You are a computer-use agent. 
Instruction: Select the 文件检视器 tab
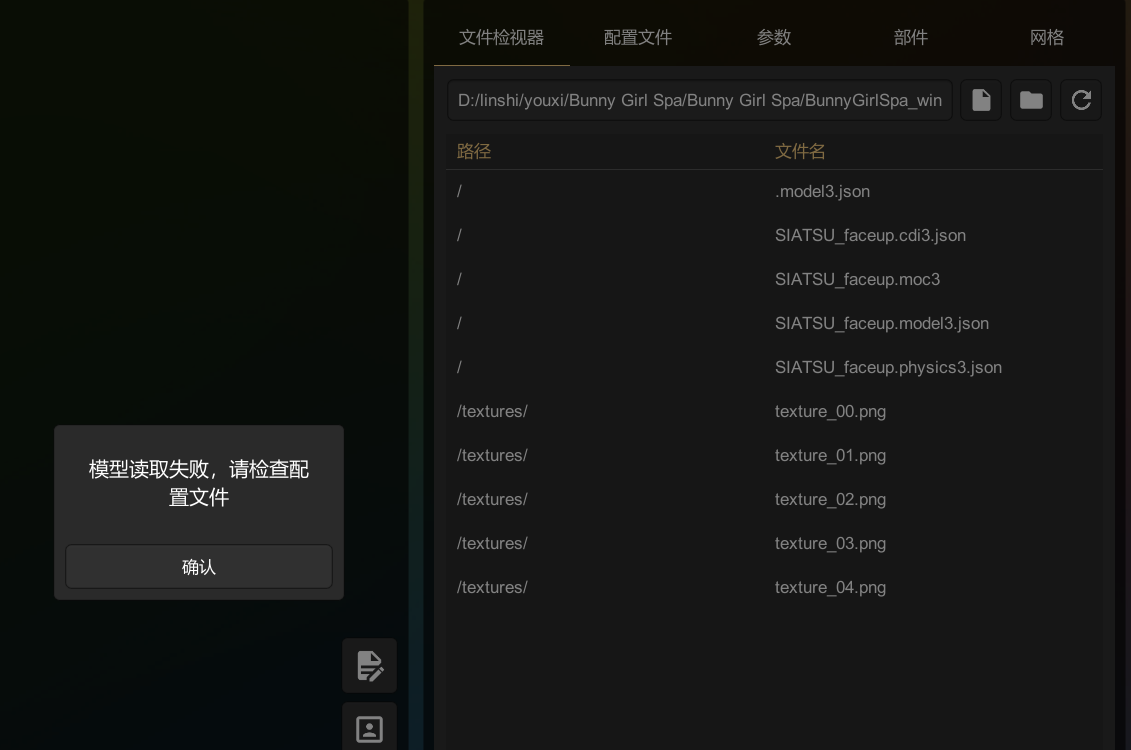502,38
